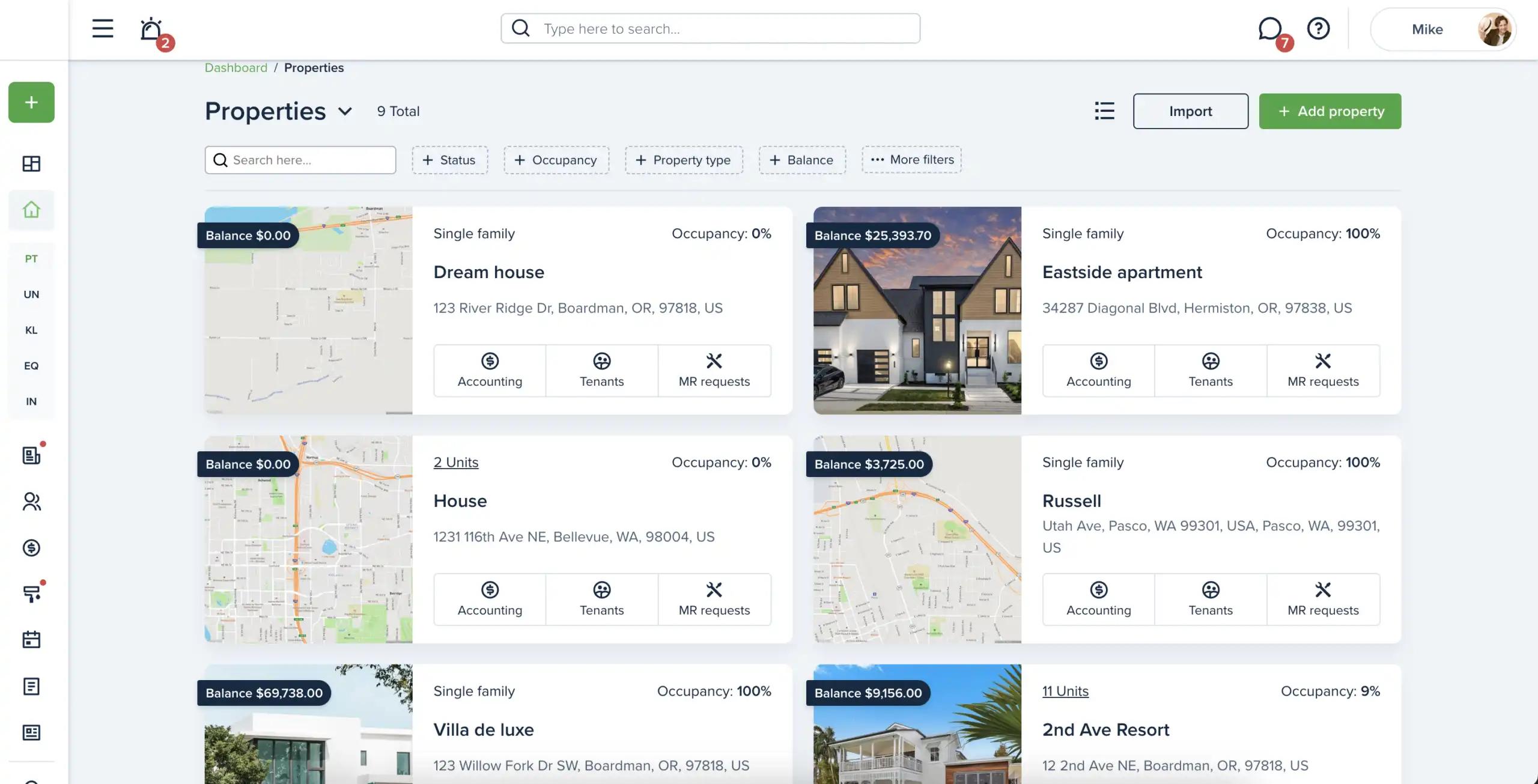Open the help question mark icon
This screenshot has height=784, width=1538.
(x=1318, y=28)
